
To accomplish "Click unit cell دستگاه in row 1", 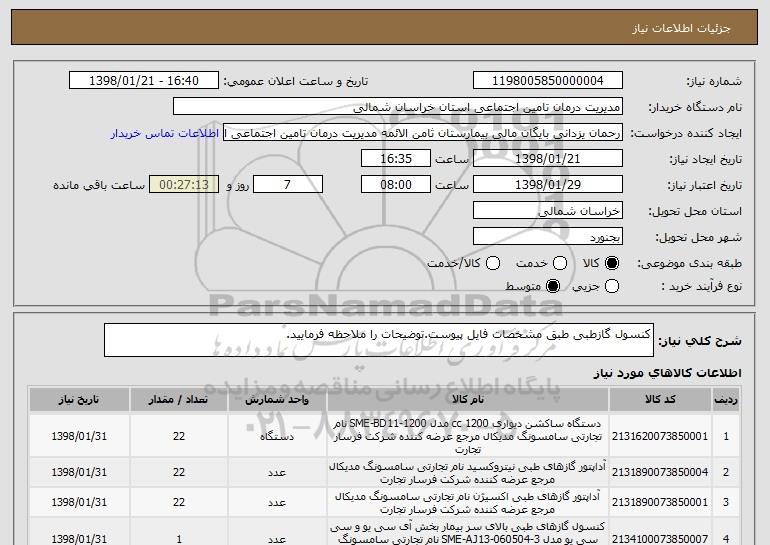I will pyautogui.click(x=277, y=436).
